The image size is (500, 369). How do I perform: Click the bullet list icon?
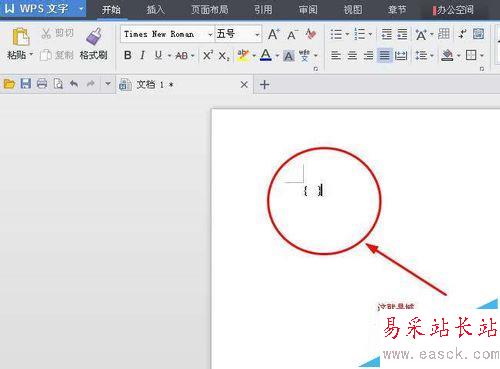pyautogui.click(x=336, y=34)
